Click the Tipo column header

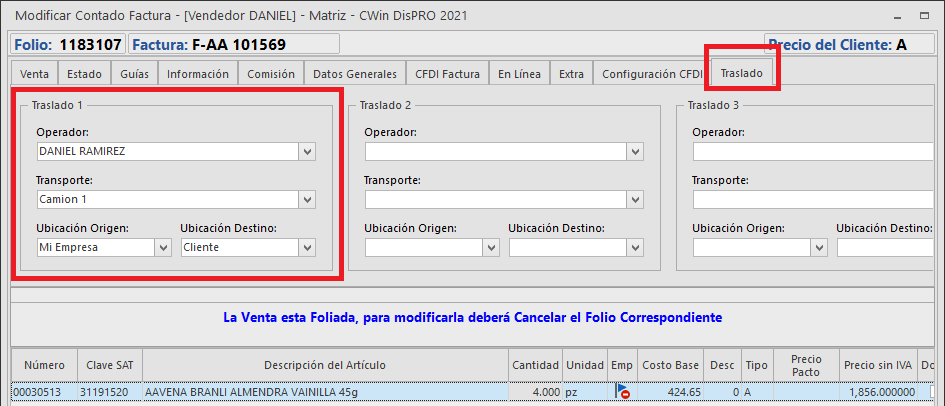(x=757, y=365)
